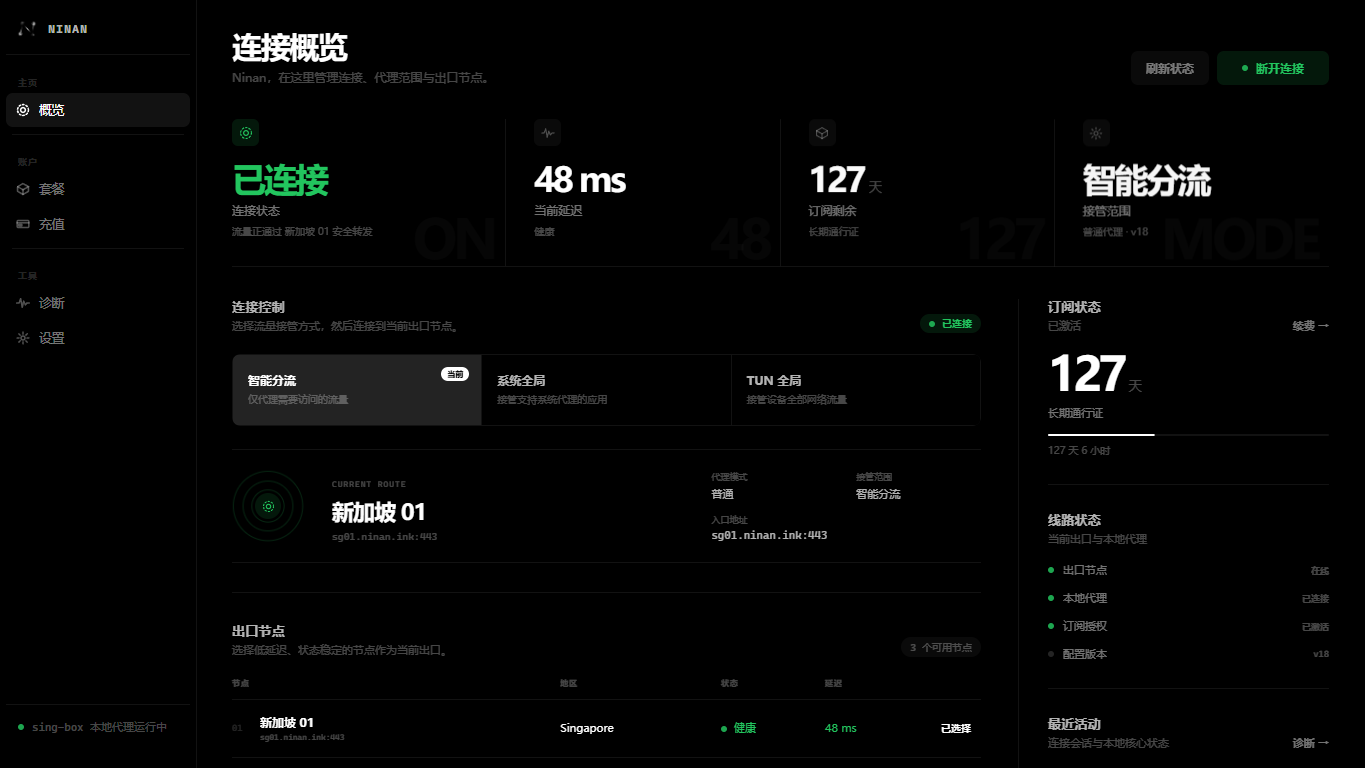This screenshot has height=768, width=1365.
Task: Click the sing-box 本地代理运行中 status
Action: click(92, 727)
